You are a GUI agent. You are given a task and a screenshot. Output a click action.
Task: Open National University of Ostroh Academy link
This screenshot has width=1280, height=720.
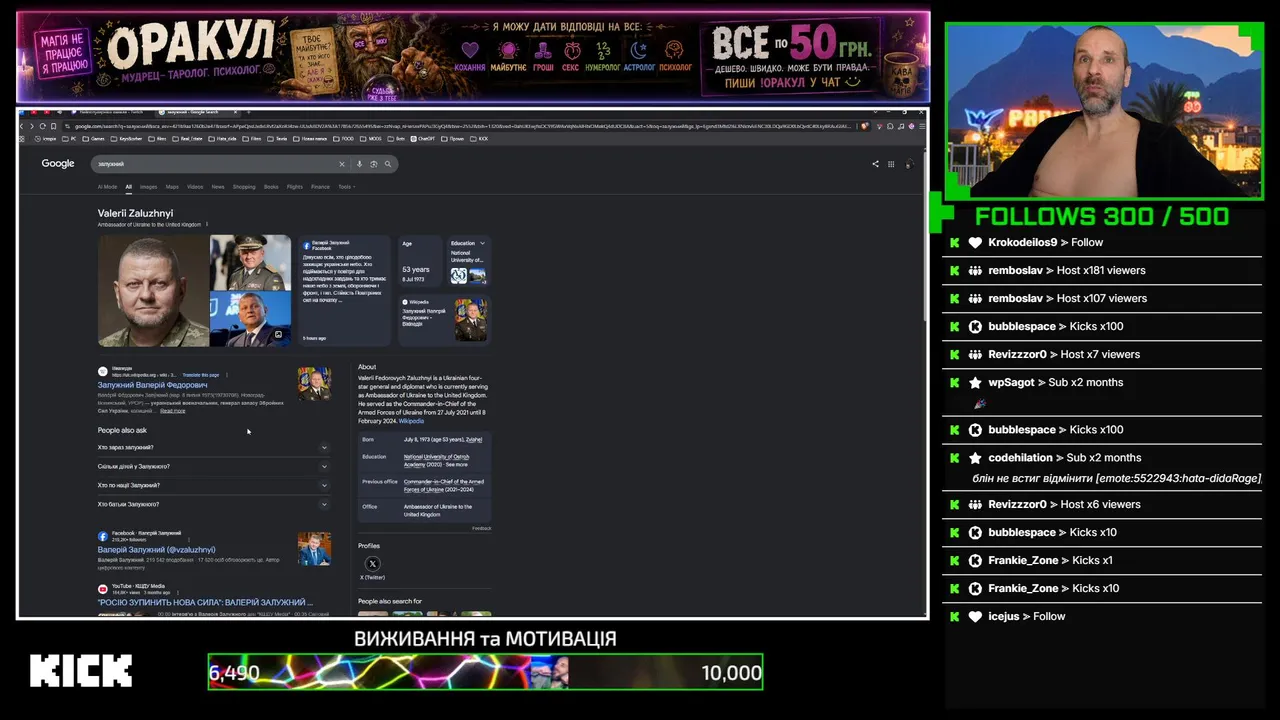pyautogui.click(x=436, y=460)
